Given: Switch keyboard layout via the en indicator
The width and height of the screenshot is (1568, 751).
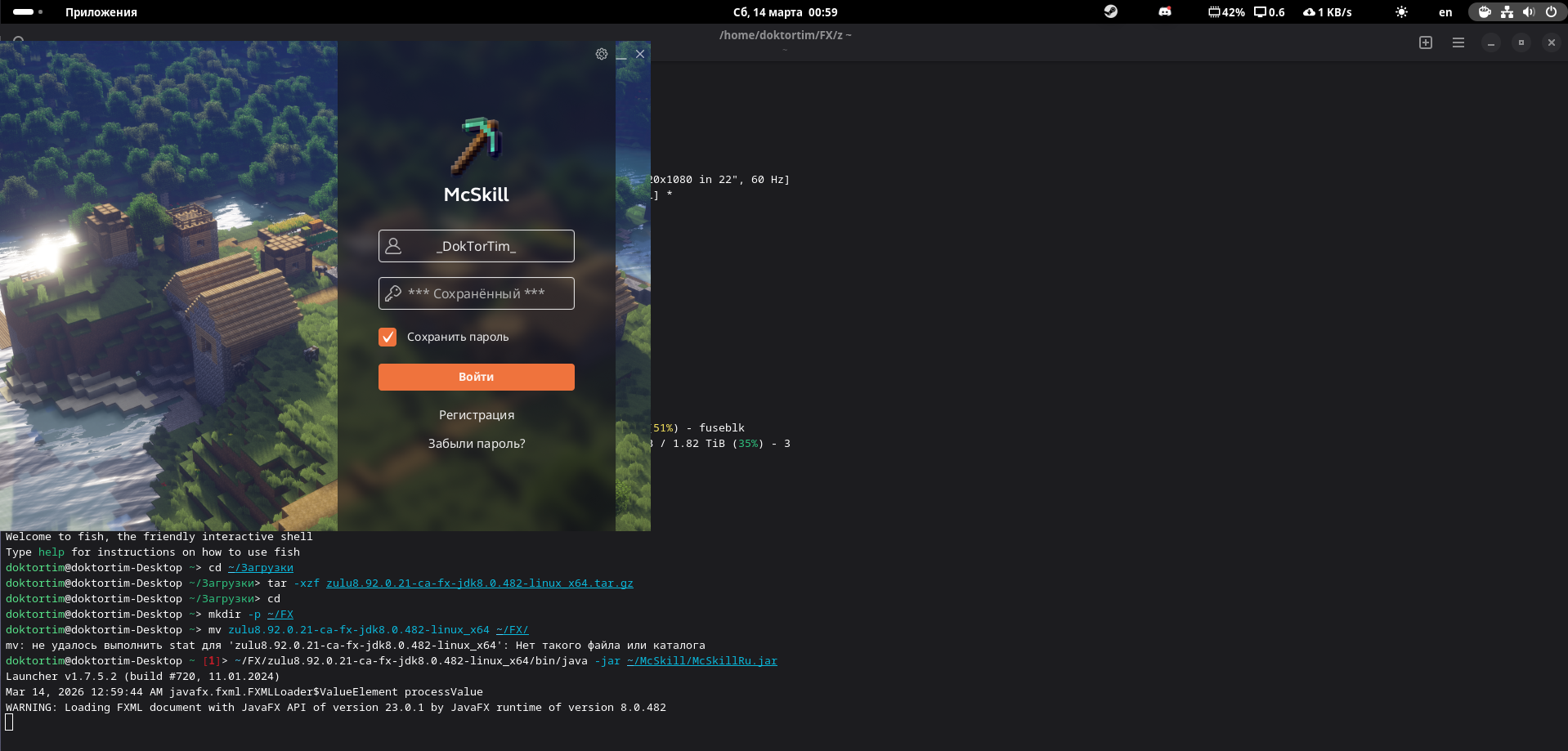Looking at the screenshot, I should (1445, 12).
